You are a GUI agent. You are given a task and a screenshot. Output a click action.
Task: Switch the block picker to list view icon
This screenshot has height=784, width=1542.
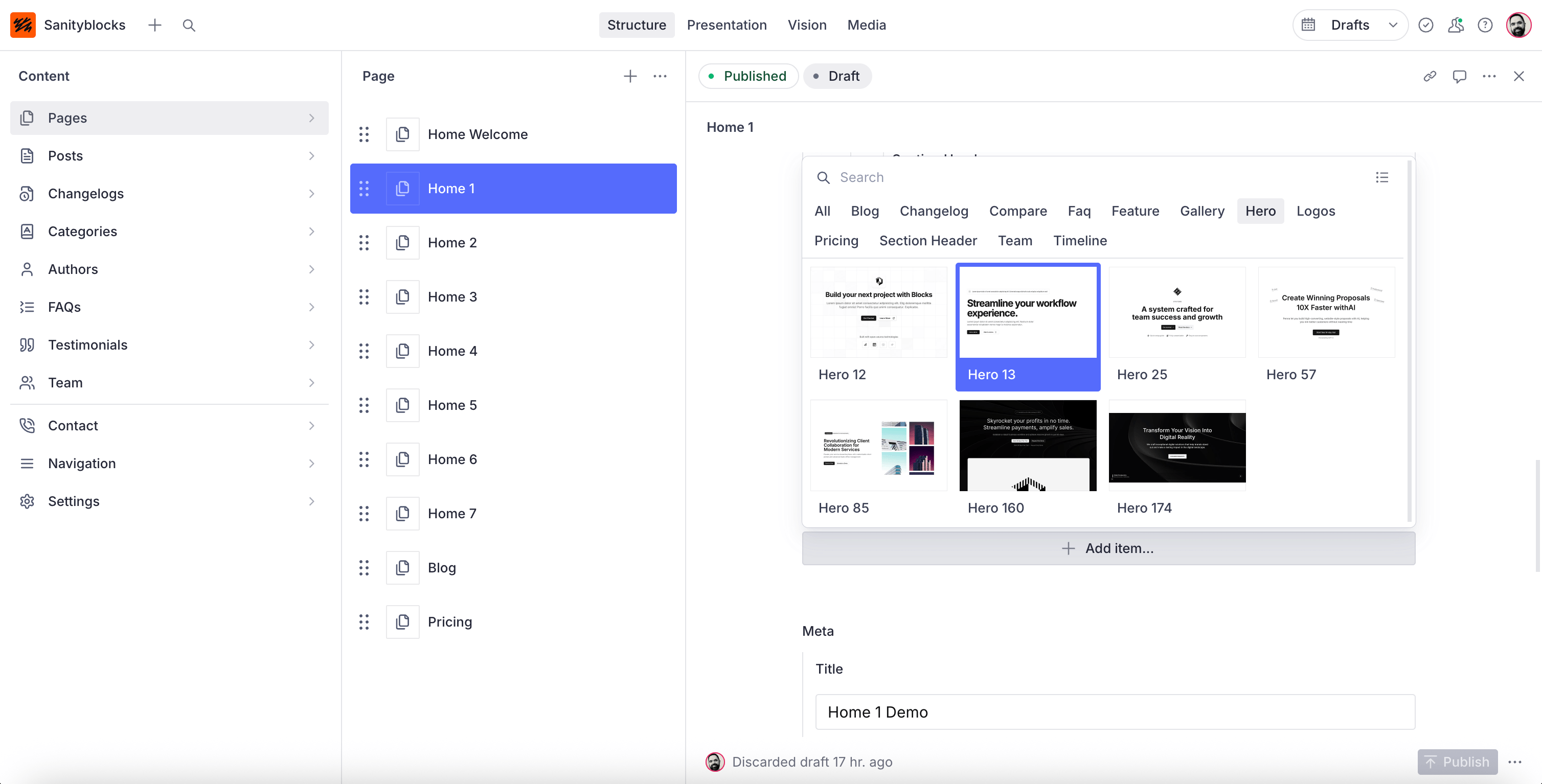[1381, 177]
